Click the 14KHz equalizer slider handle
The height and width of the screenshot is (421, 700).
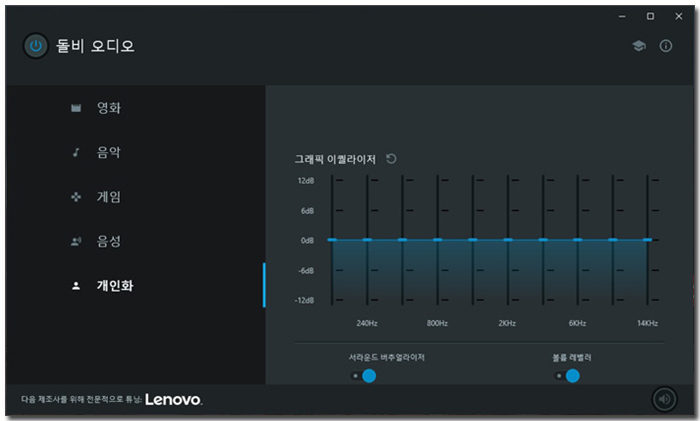coord(647,240)
